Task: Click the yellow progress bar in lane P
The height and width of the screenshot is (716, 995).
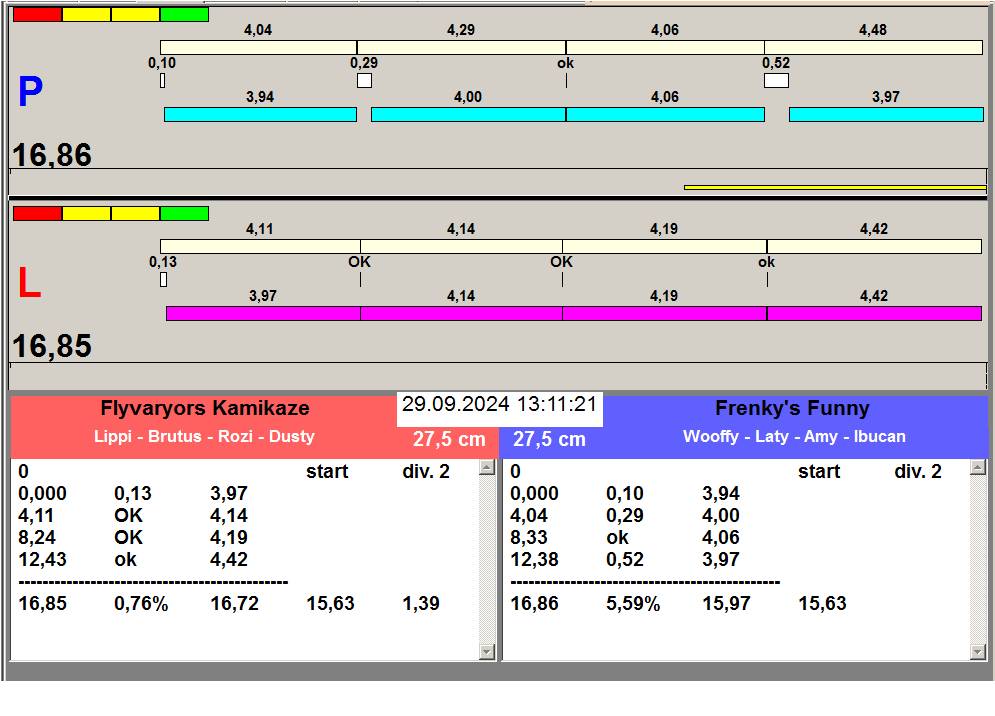Action: click(x=834, y=187)
